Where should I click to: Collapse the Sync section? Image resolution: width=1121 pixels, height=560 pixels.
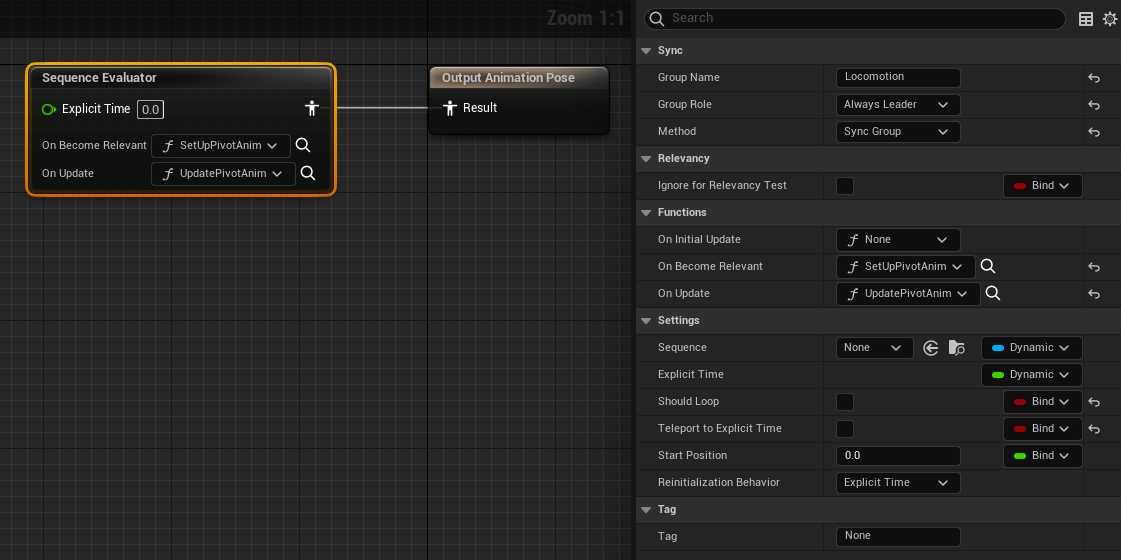click(647, 51)
